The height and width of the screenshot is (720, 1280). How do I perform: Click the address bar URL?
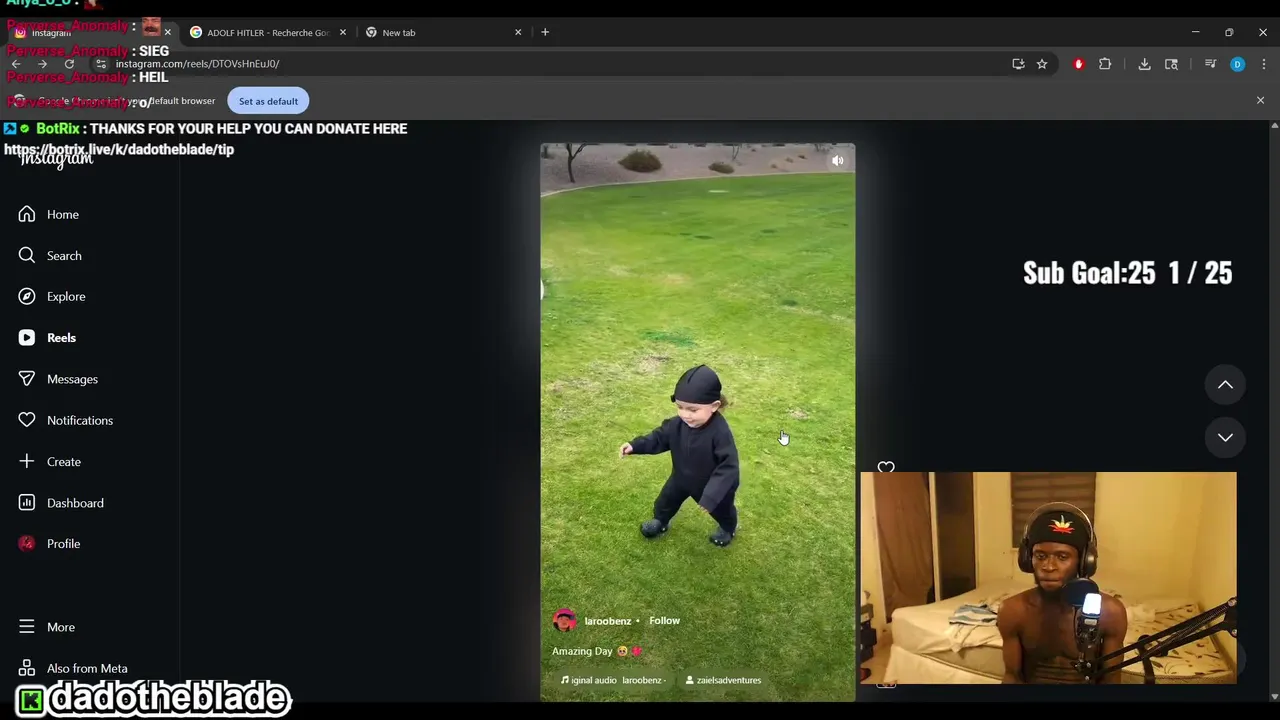[197, 64]
